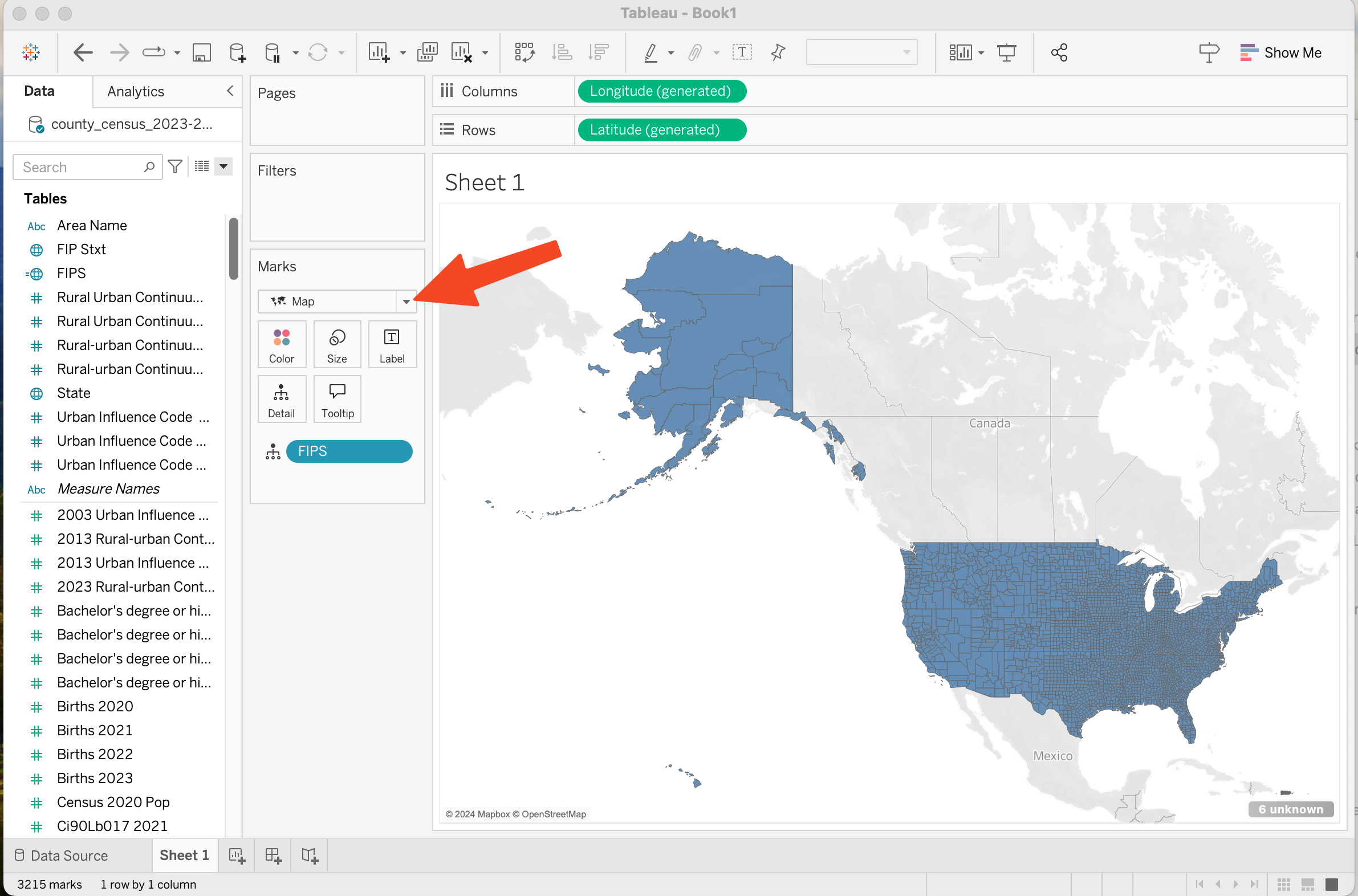The height and width of the screenshot is (896, 1358).
Task: Click the Size marks button
Action: tap(337, 345)
